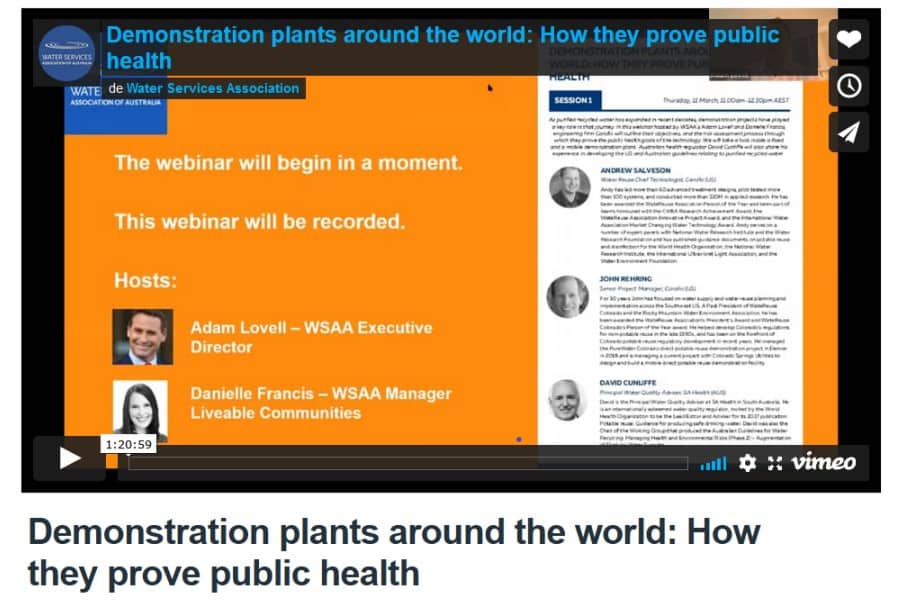Viewport: 900px width, 600px height.
Task: Click Andrew Salveson's speaker photo
Action: pyautogui.click(x=568, y=187)
